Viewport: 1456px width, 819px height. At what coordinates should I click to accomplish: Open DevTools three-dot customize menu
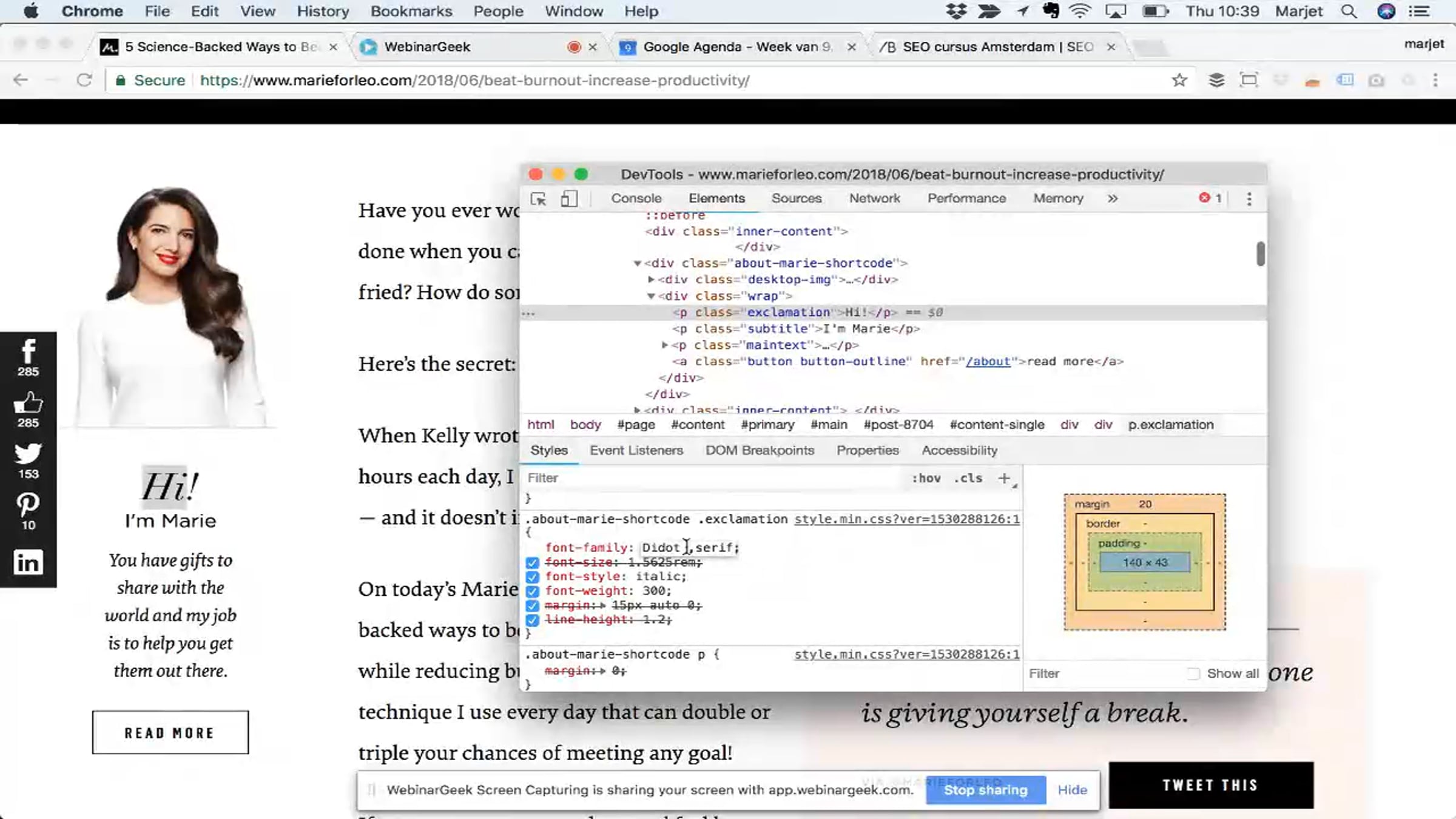[1249, 199]
